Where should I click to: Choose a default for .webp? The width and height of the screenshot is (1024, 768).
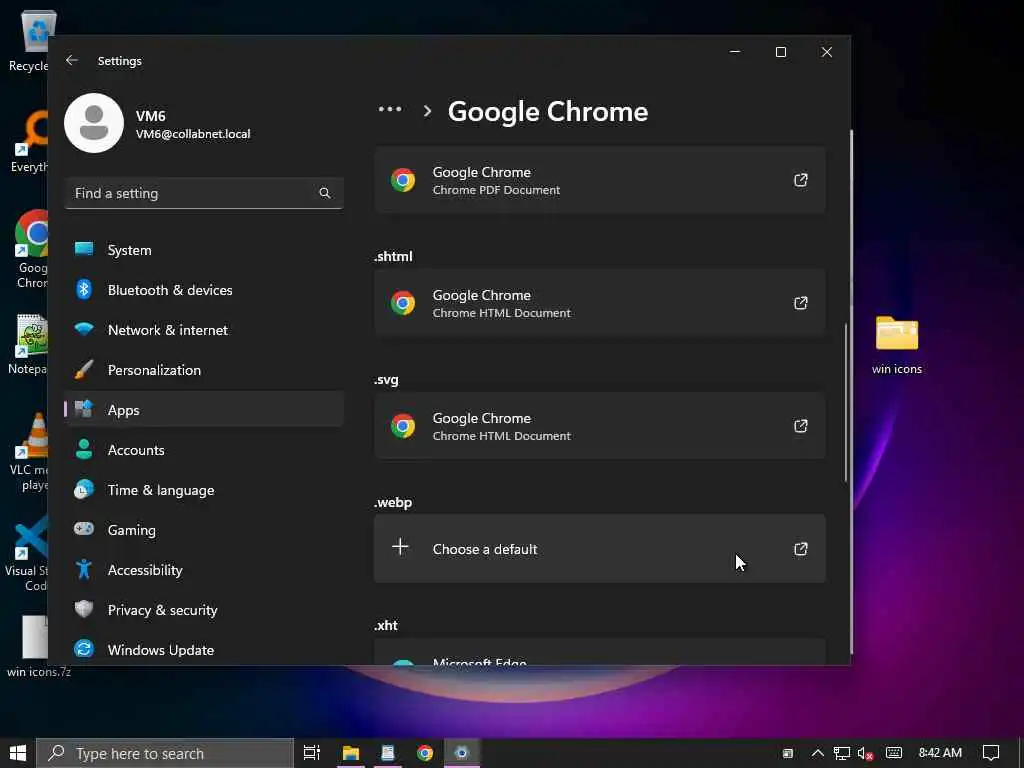pyautogui.click(x=600, y=549)
